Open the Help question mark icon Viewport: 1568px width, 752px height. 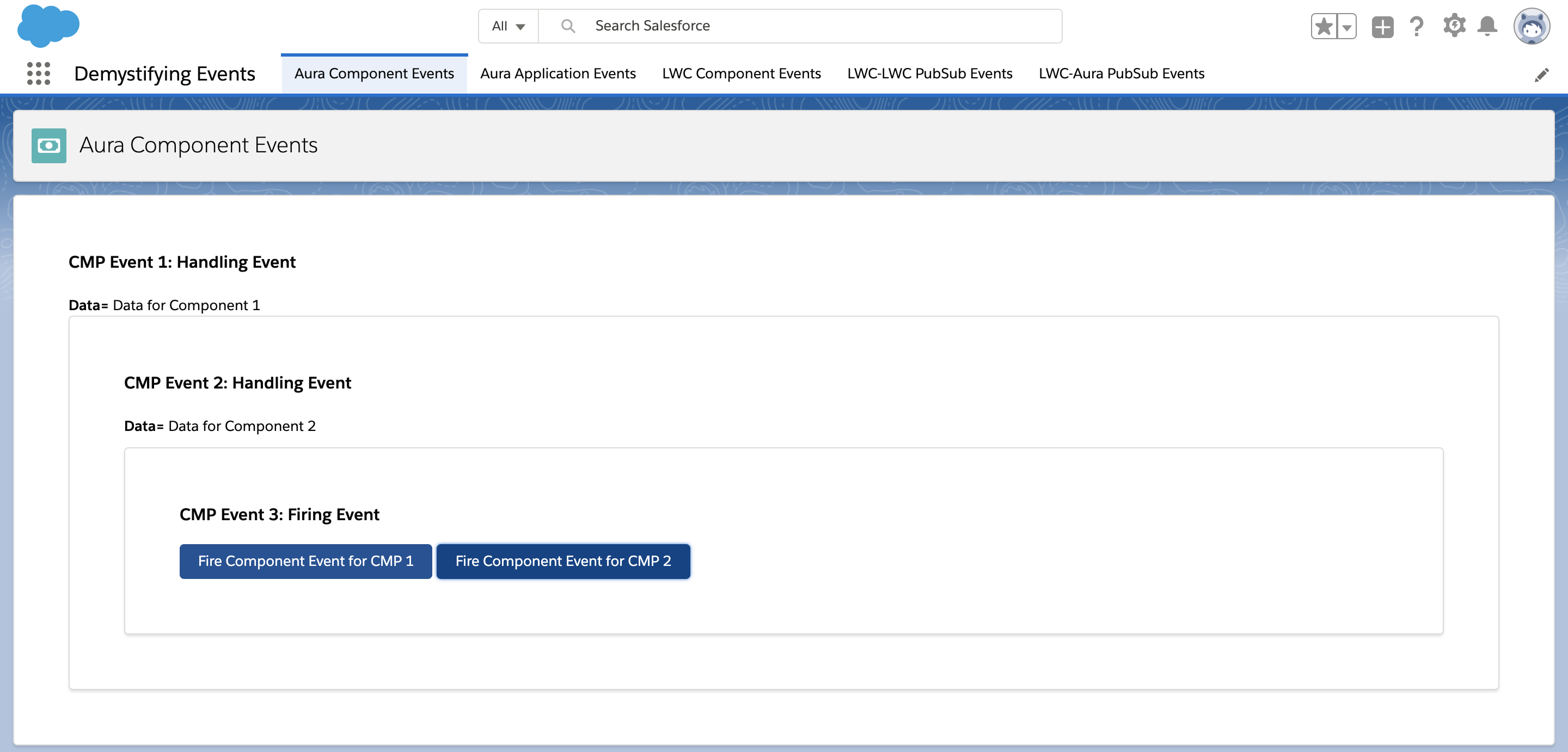click(1417, 26)
